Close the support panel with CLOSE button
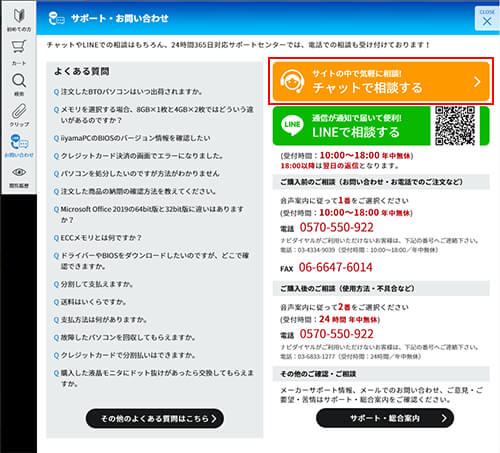Image resolution: width=500 pixels, height=453 pixels. 487,18
